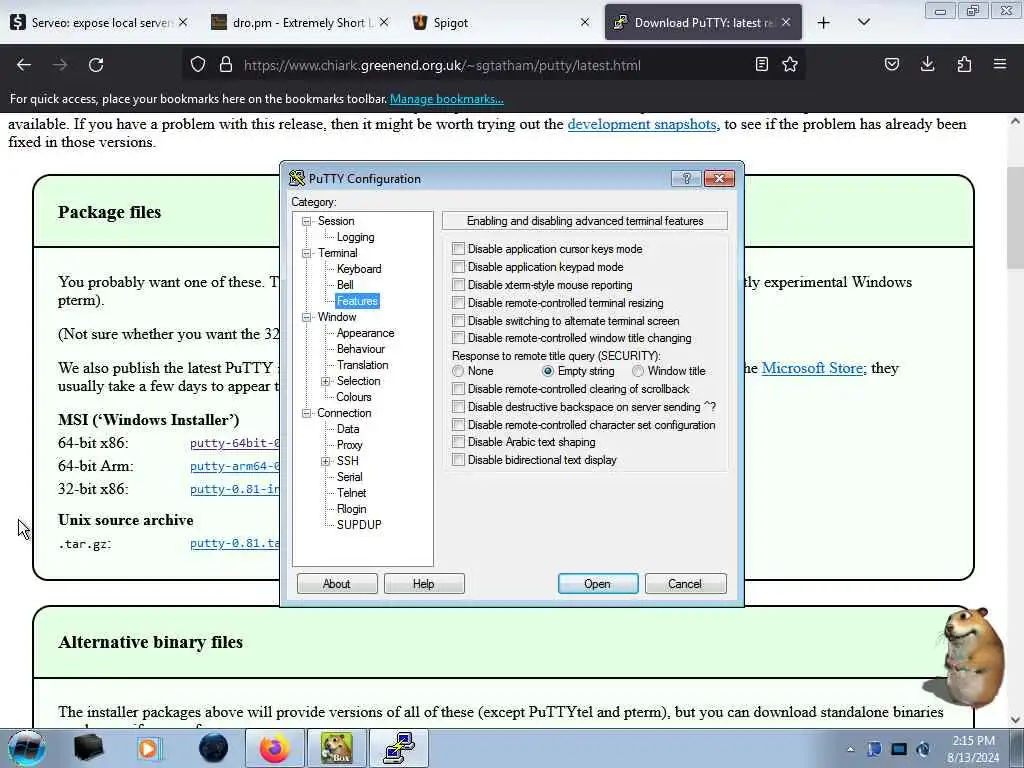1024x768 pixels.
Task: Open the dark globe taskbar icon
Action: pyautogui.click(x=214, y=748)
